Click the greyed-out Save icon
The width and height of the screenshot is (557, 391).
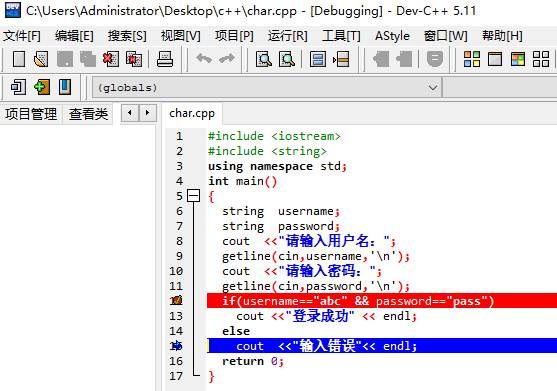click(65, 59)
